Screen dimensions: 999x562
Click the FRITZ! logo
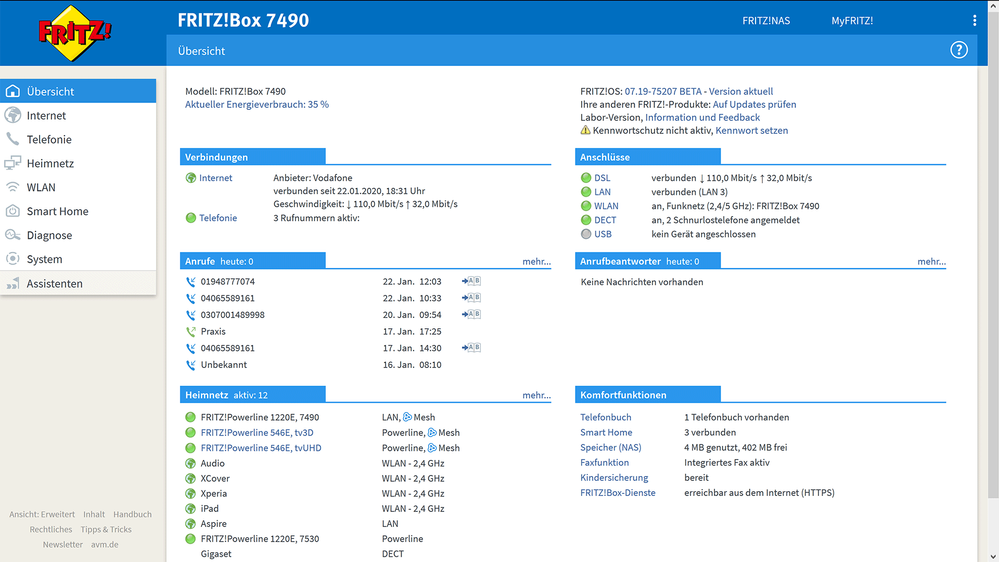(75, 33)
